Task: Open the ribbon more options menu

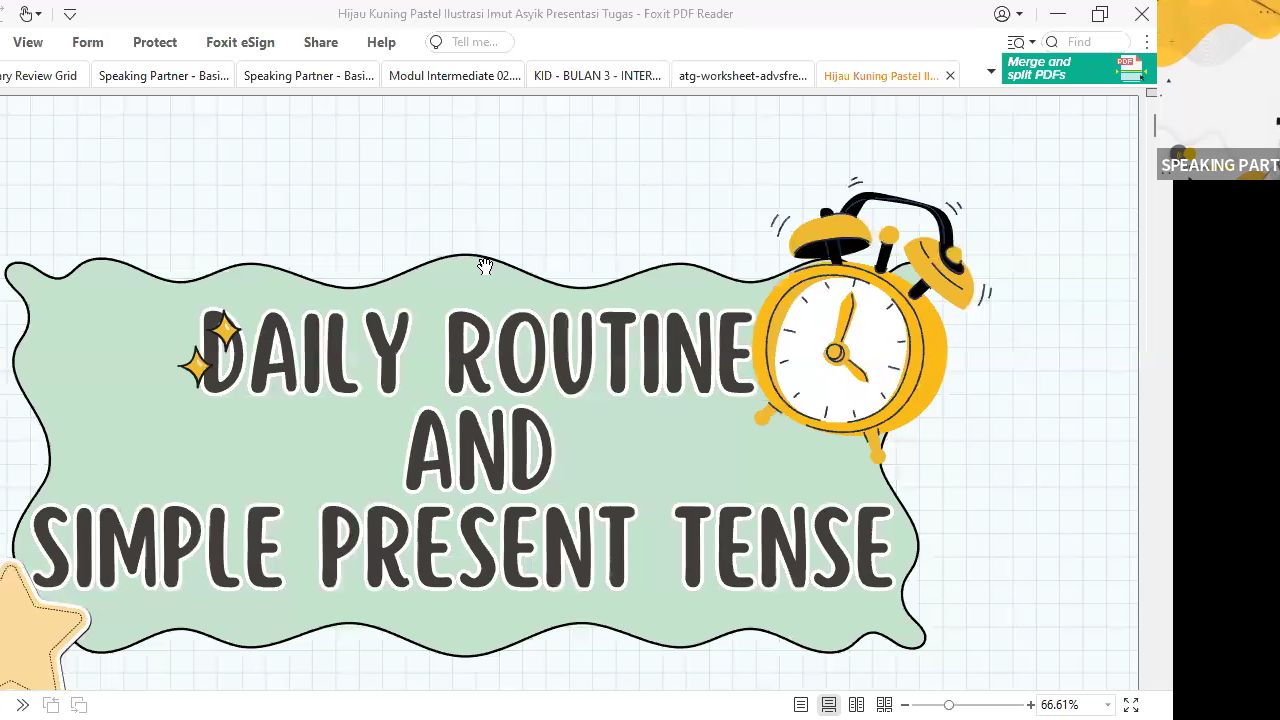Action: coord(1147,42)
